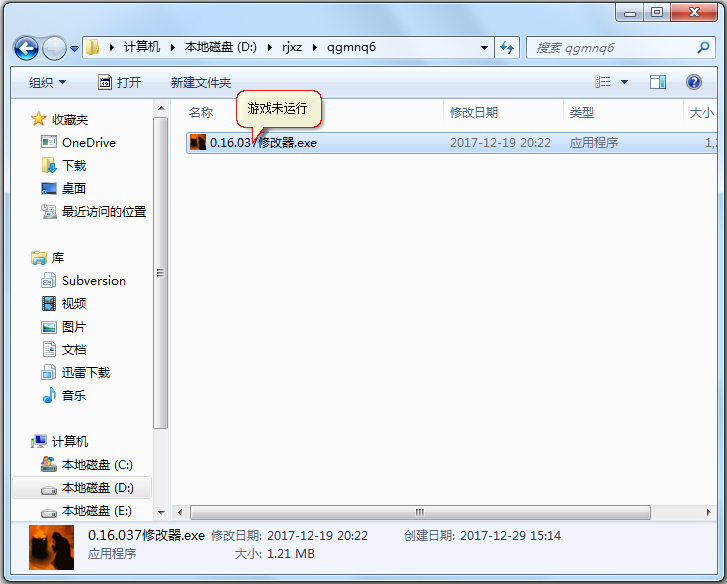This screenshot has width=727, height=584.
Task: Open Subversion library
Action: [x=94, y=281]
